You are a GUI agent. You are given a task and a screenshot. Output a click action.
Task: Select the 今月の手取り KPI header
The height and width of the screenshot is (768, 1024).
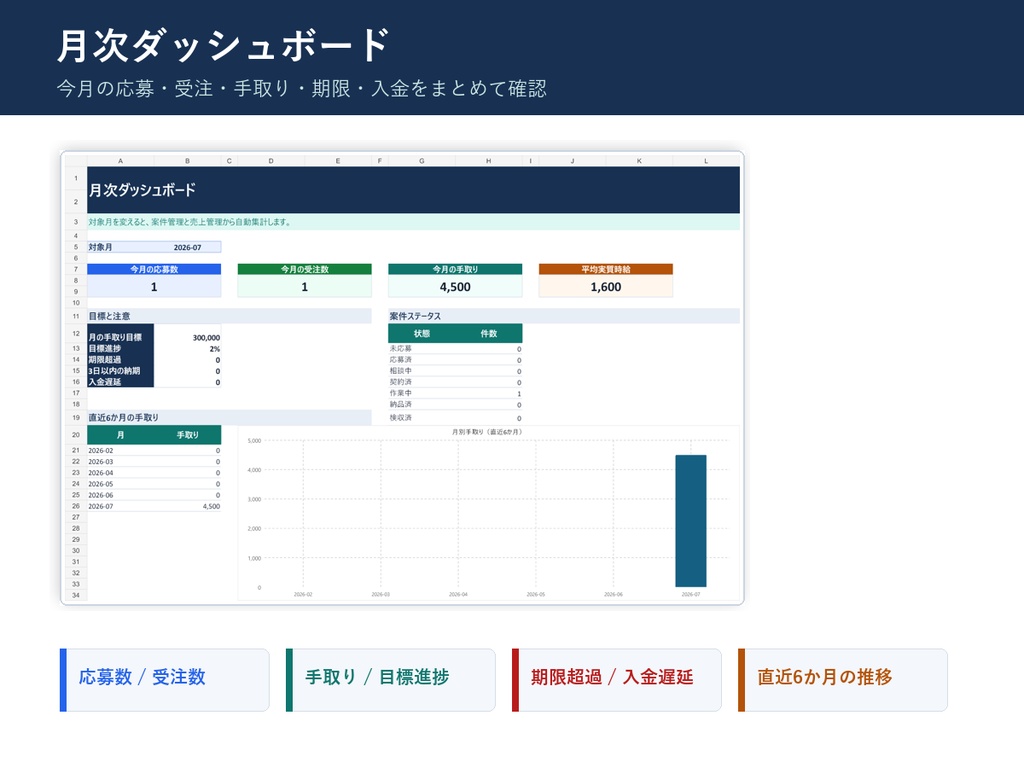coord(455,269)
